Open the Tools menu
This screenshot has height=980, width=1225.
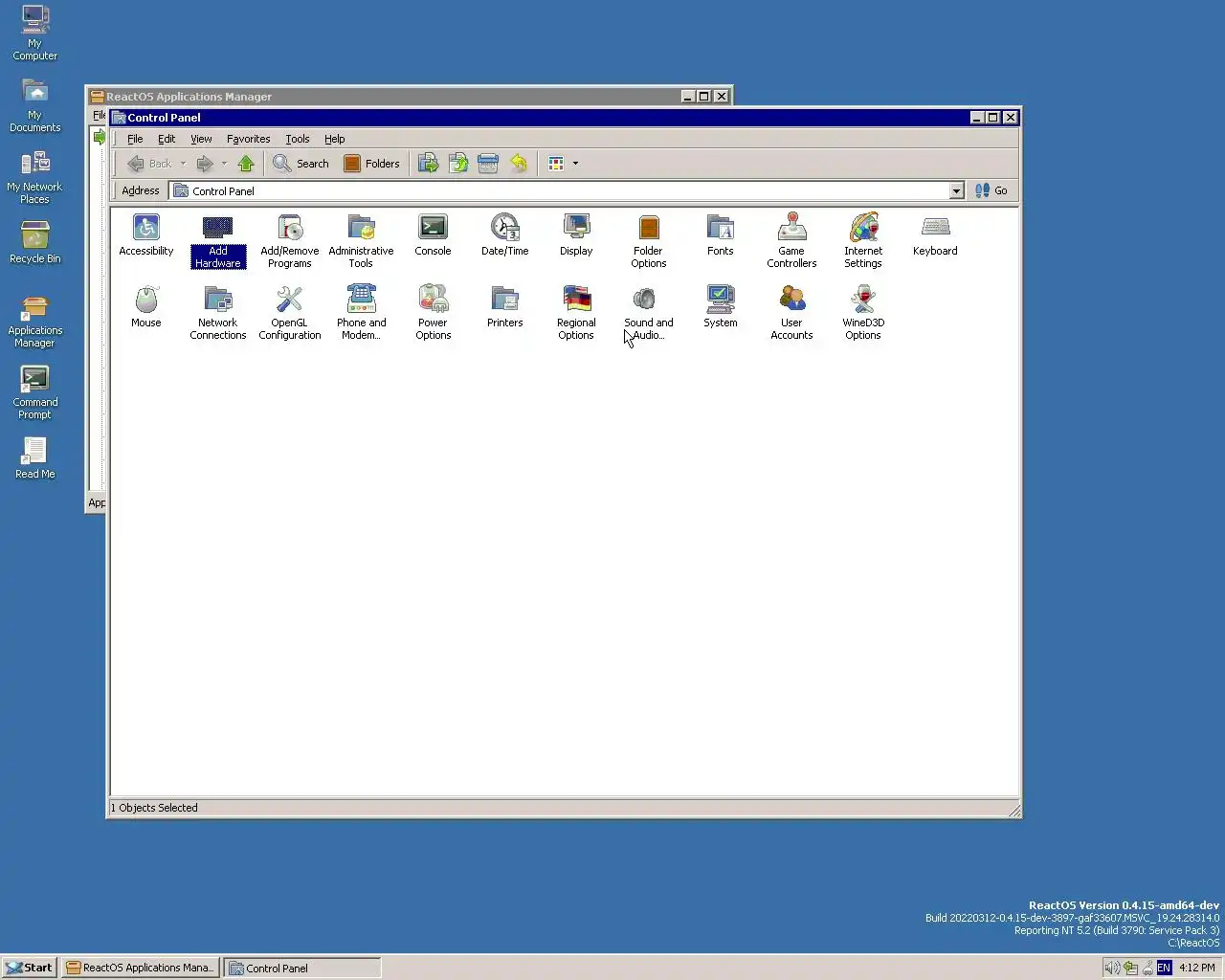point(298,139)
